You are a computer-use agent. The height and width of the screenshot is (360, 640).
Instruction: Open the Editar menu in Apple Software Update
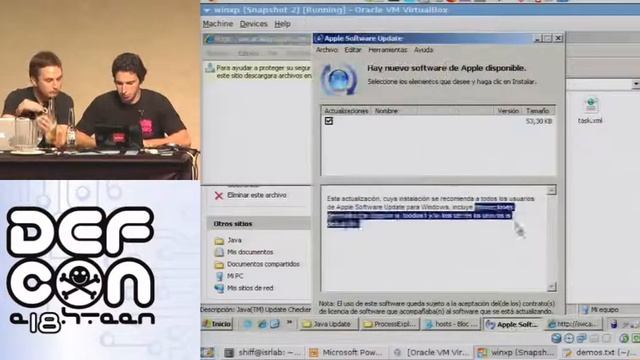click(353, 50)
